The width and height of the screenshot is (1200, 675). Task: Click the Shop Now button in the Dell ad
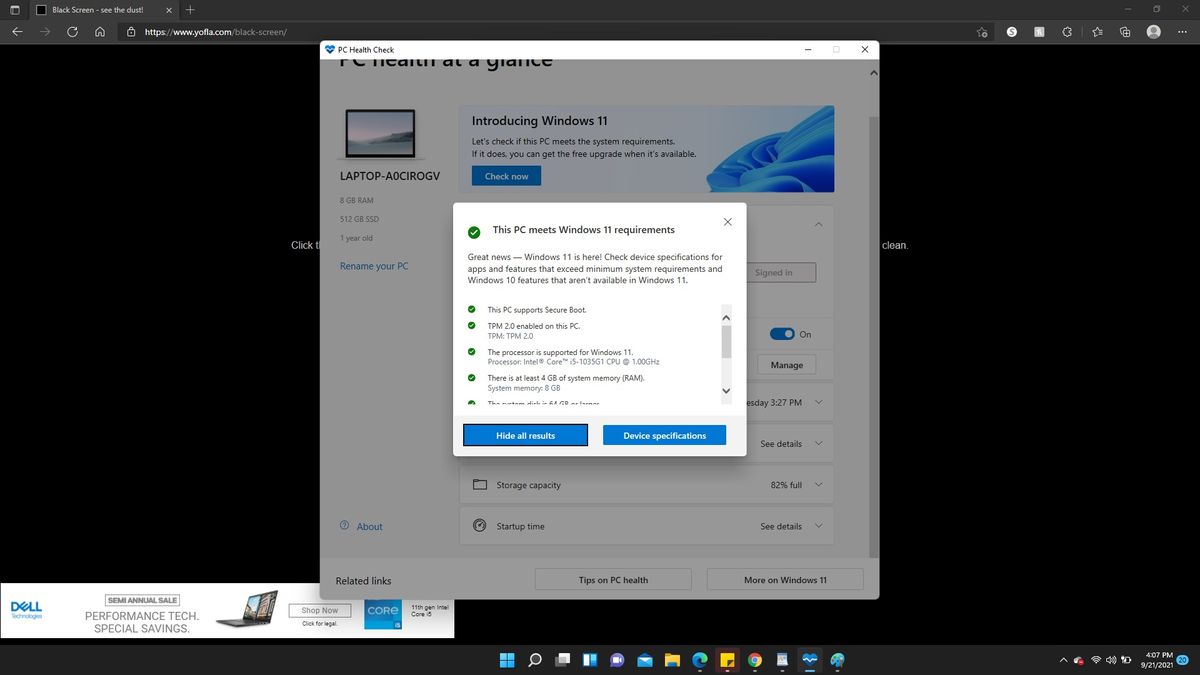pyautogui.click(x=318, y=610)
